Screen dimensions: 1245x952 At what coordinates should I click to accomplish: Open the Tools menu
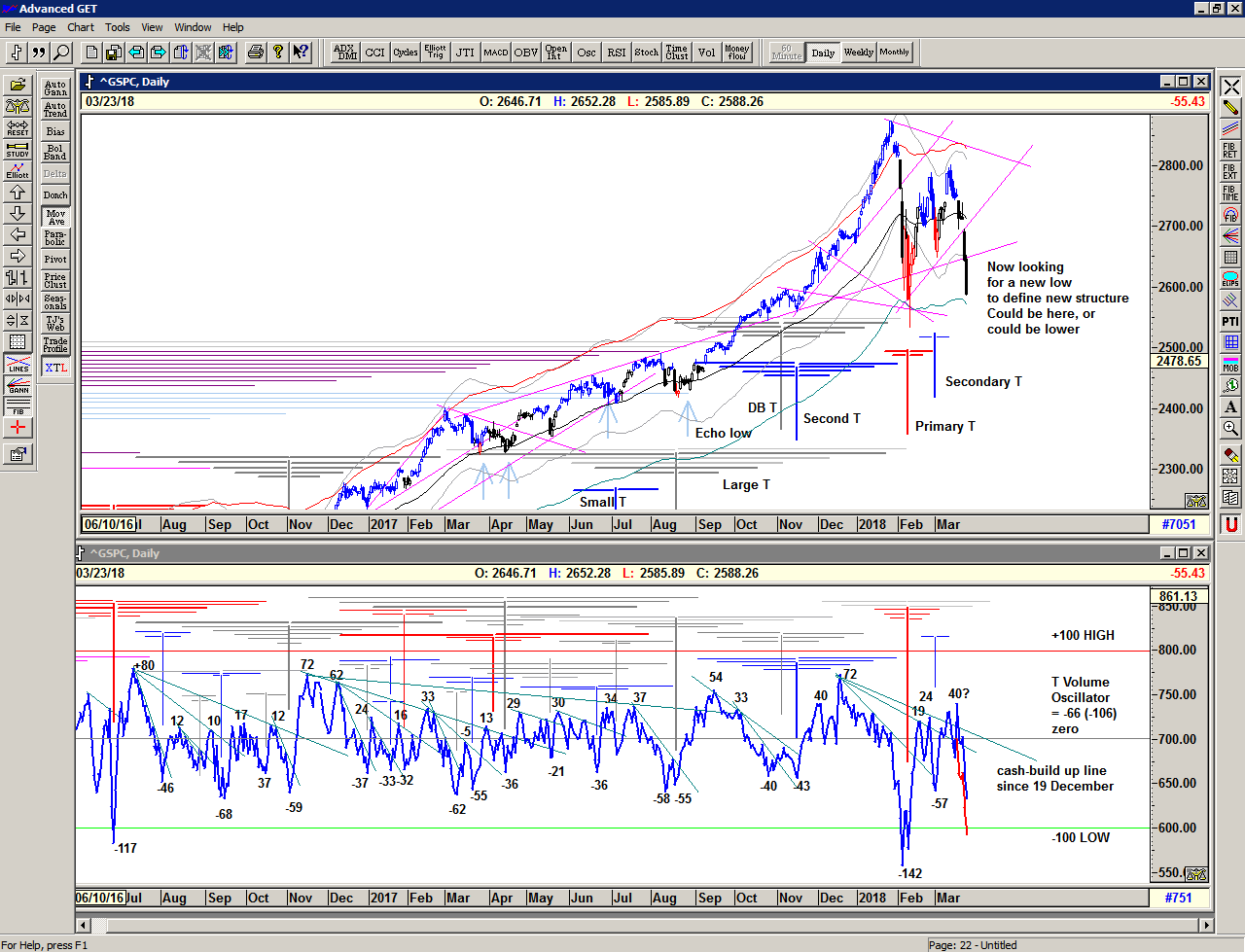[117, 27]
